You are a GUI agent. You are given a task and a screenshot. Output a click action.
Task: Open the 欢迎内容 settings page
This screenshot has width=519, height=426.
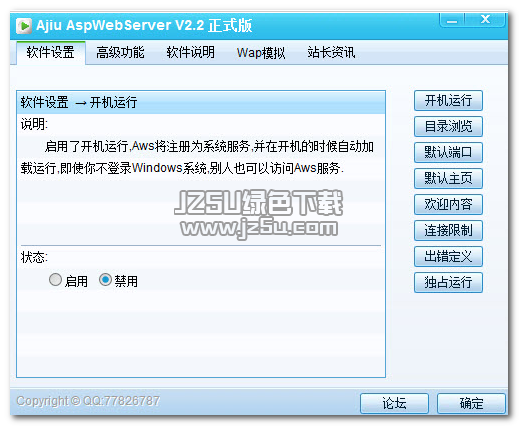[448, 204]
